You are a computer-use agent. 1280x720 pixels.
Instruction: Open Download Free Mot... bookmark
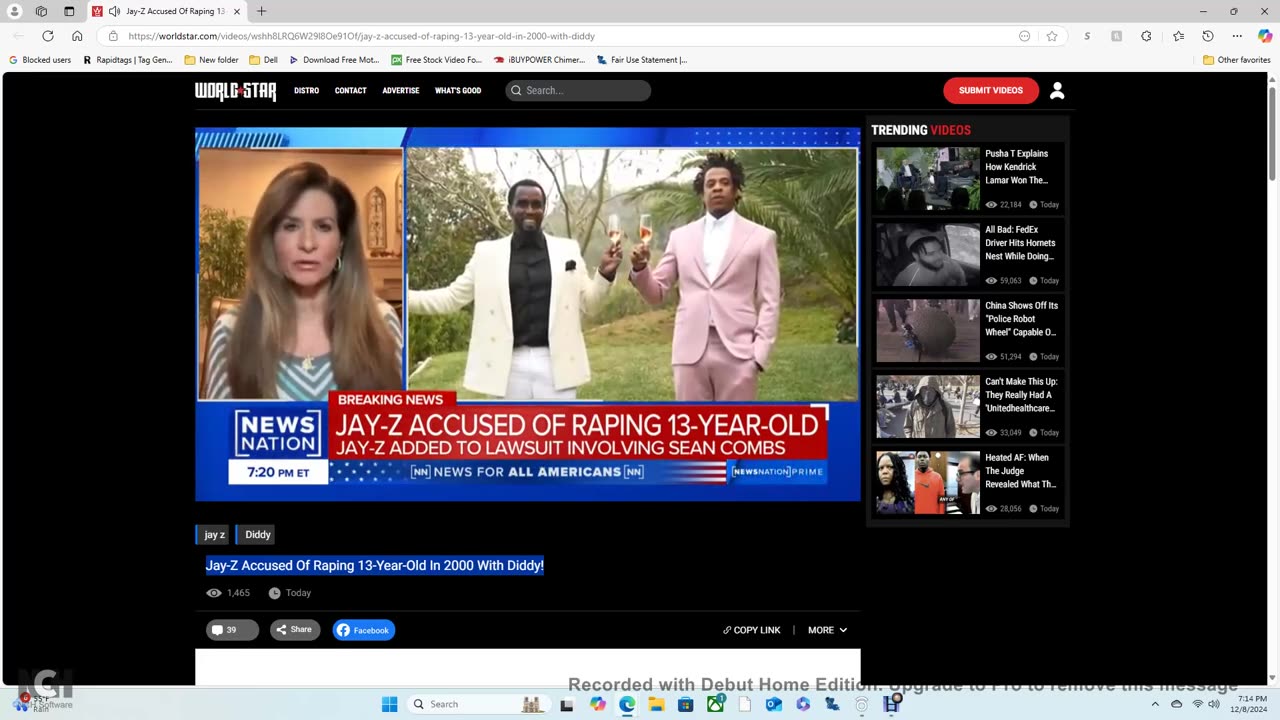pos(334,60)
